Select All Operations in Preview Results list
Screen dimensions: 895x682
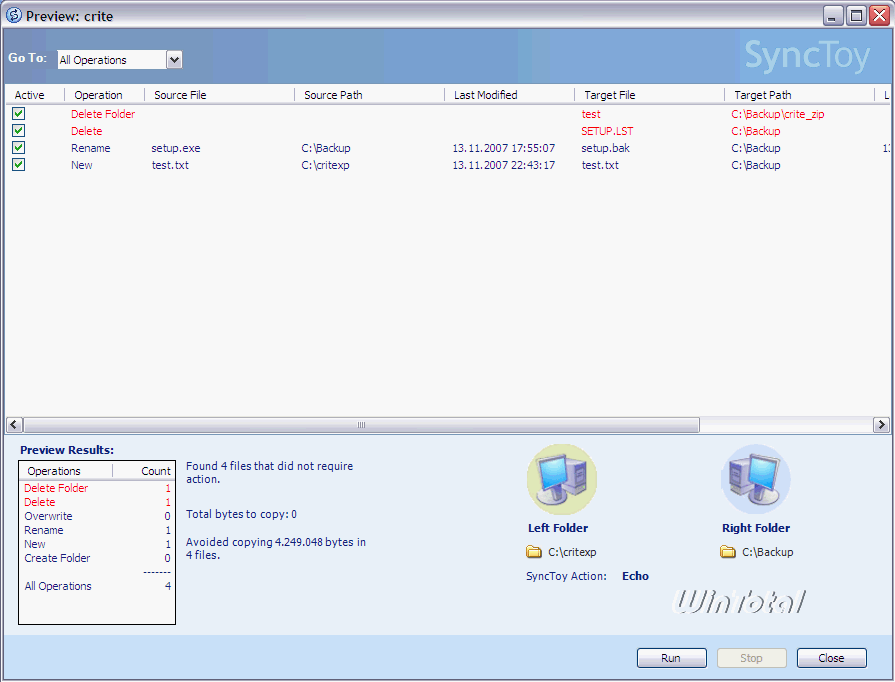pos(58,586)
